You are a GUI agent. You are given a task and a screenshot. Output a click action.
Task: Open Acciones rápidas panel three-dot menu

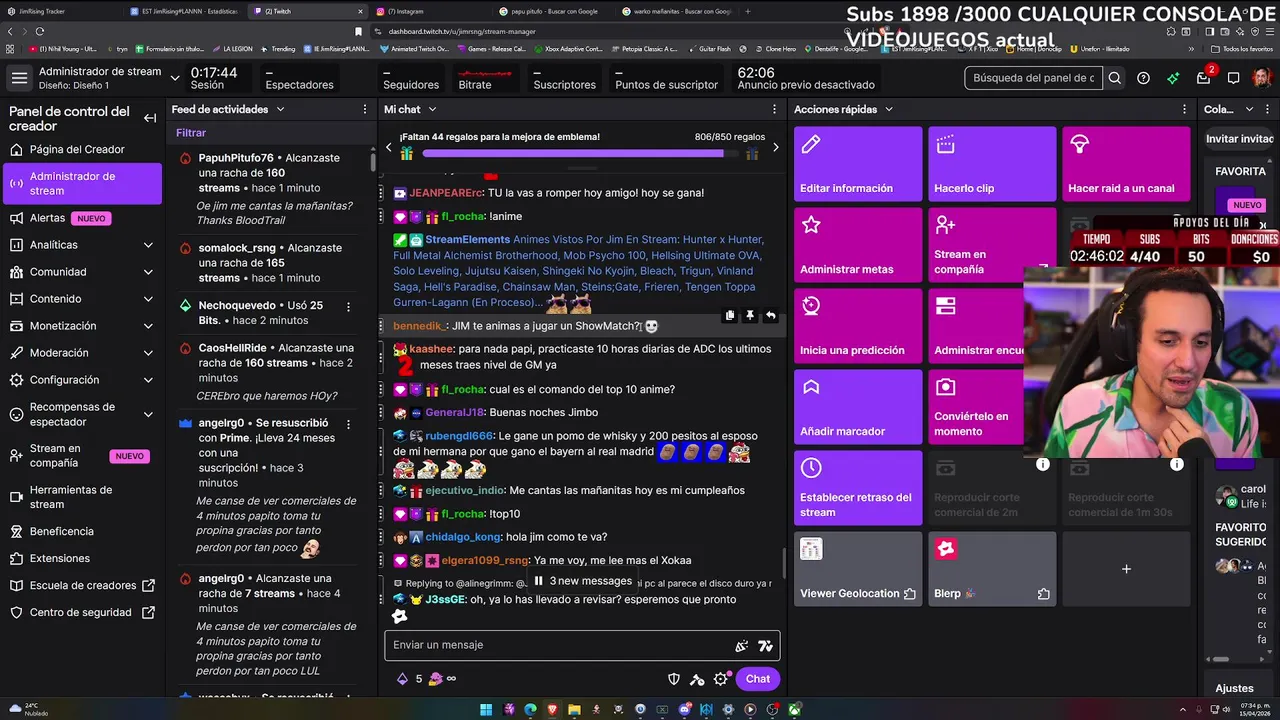(1185, 109)
